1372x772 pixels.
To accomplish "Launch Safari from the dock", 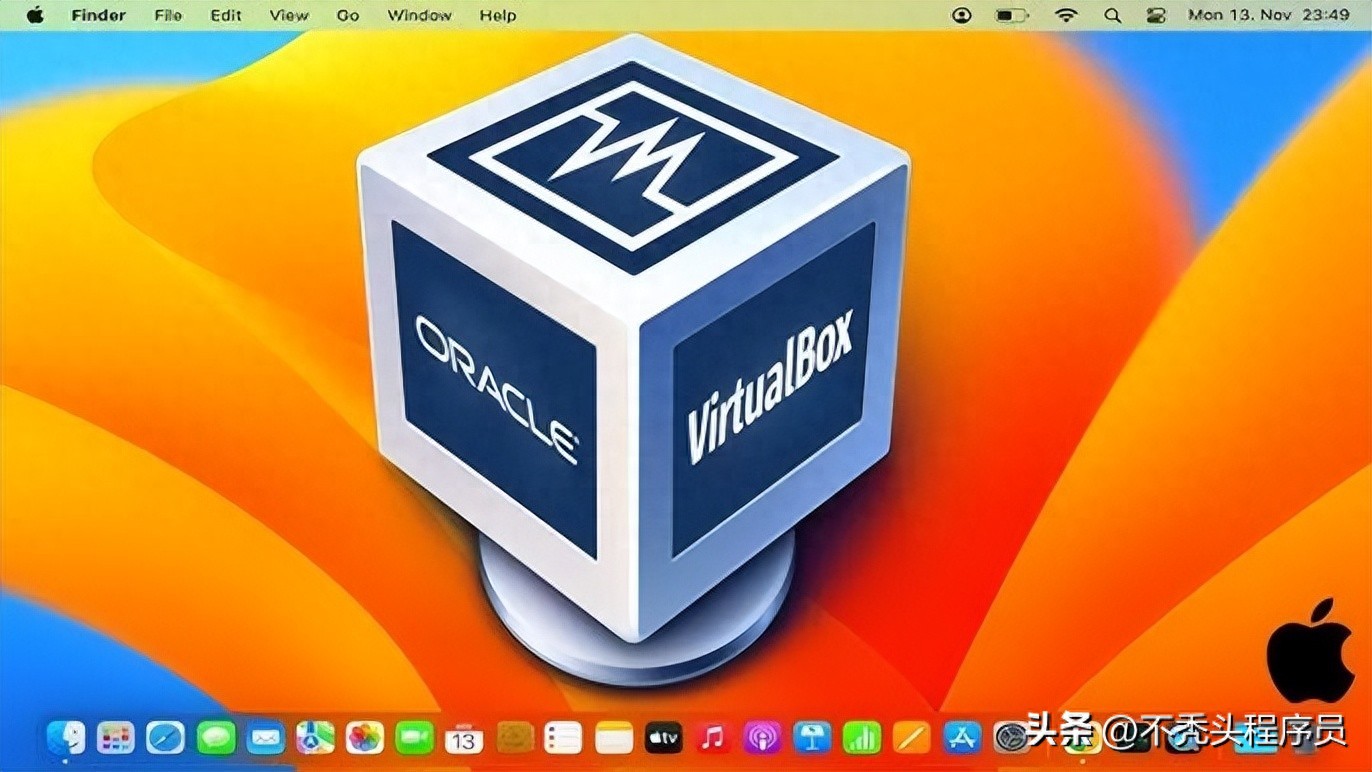I will point(166,738).
